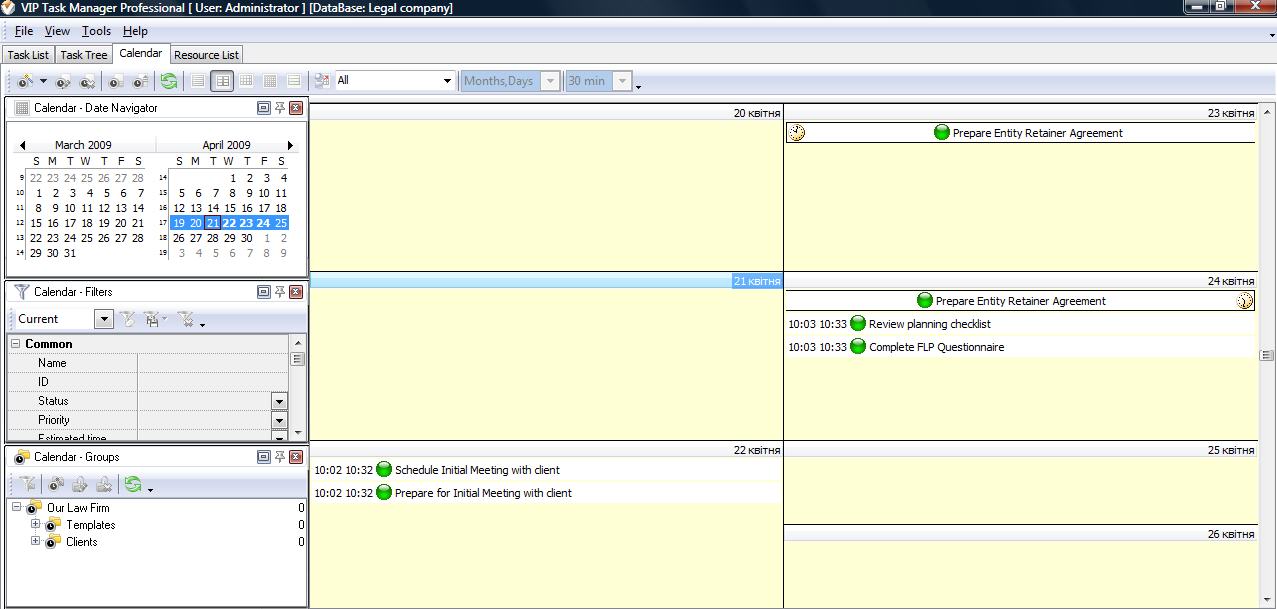Screen dimensions: 1277x609
Task: Expand the Templates tree node
Action: 35,524
